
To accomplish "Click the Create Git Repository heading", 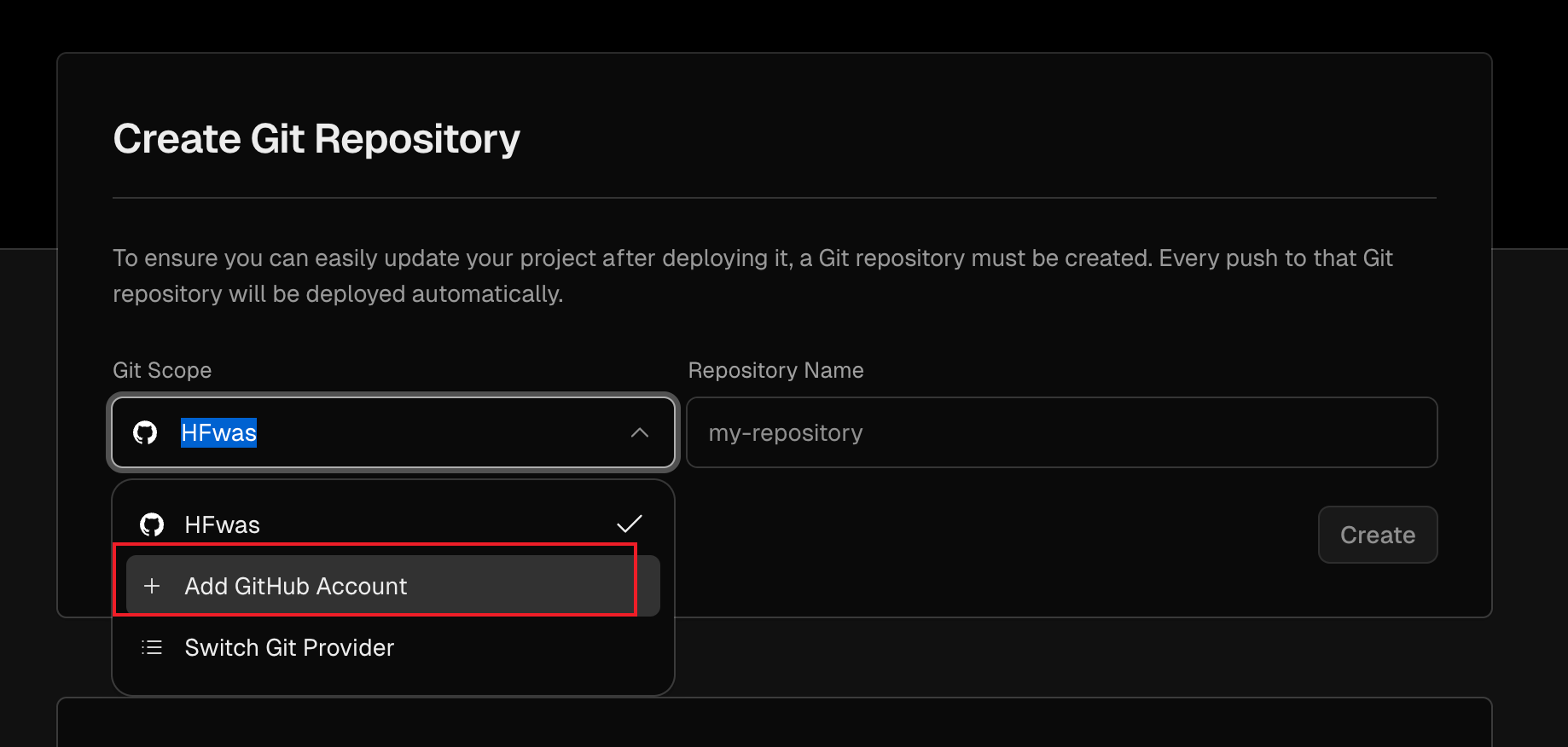I will pyautogui.click(x=317, y=139).
